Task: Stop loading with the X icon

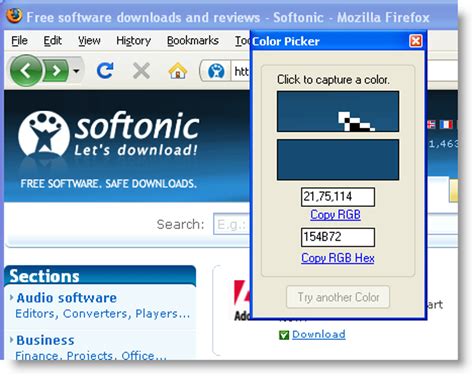Action: 141,71
